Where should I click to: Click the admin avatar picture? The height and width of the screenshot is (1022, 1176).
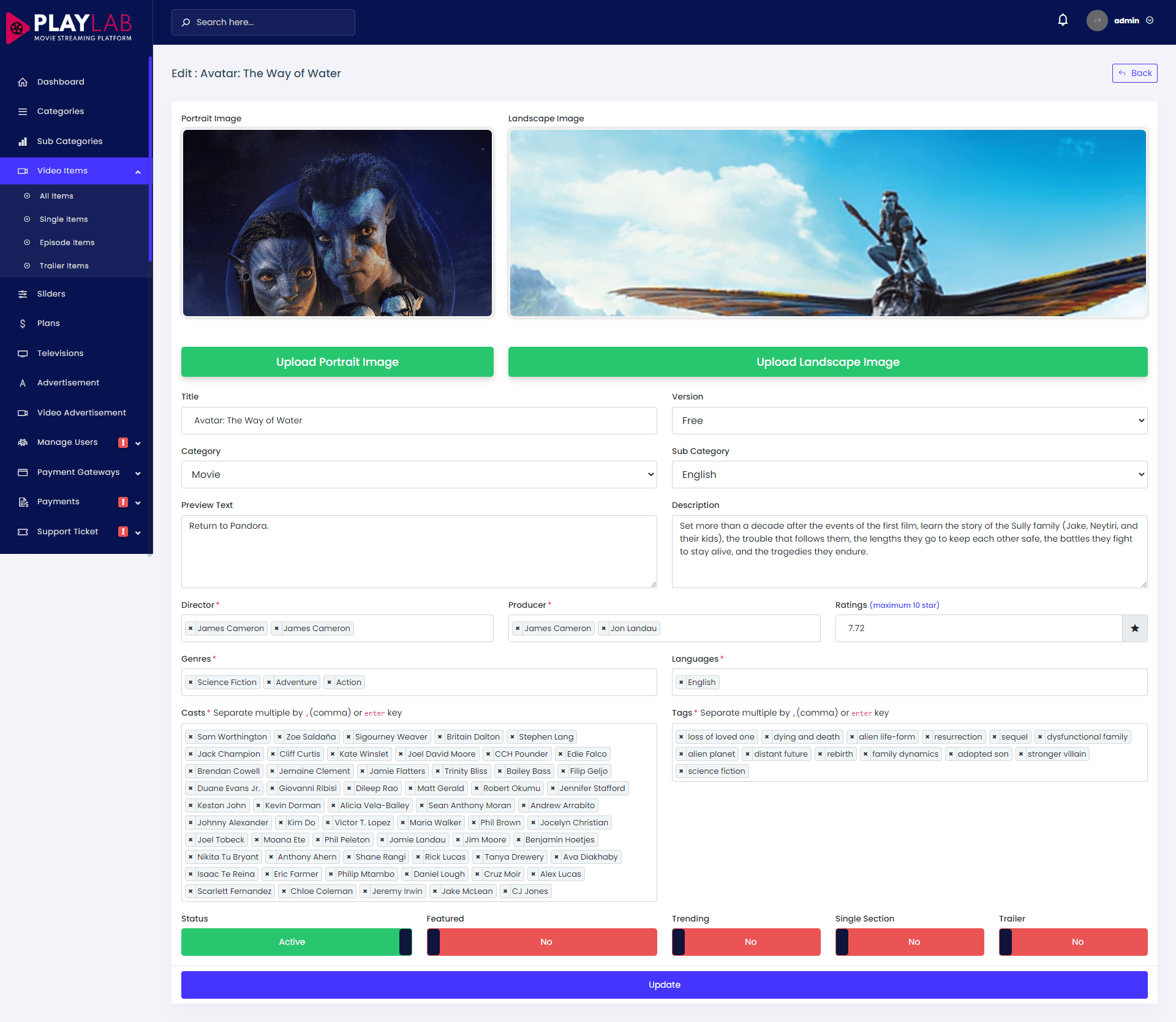(x=1097, y=20)
